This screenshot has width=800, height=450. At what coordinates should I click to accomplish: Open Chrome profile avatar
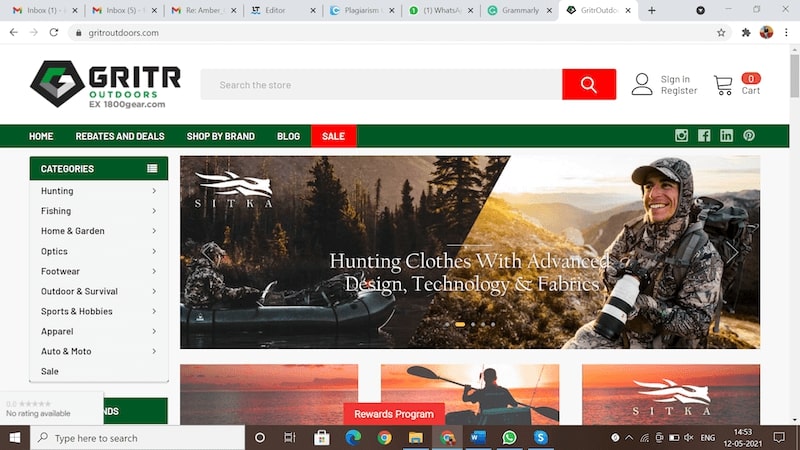(766, 33)
